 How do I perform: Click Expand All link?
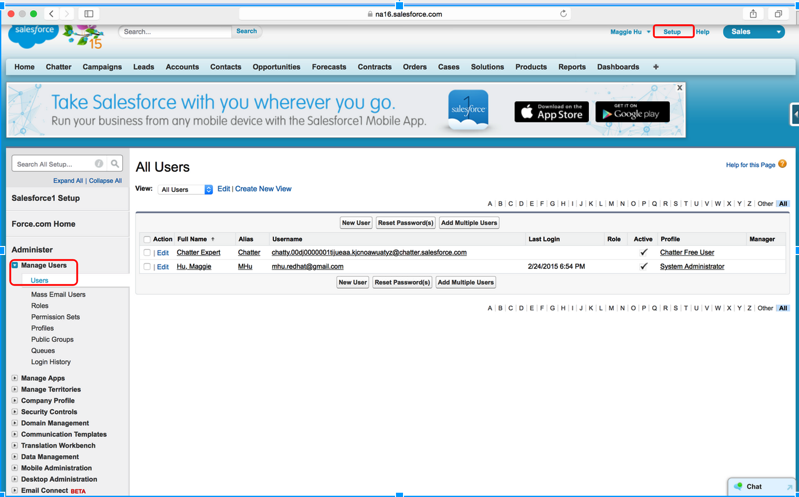click(68, 180)
